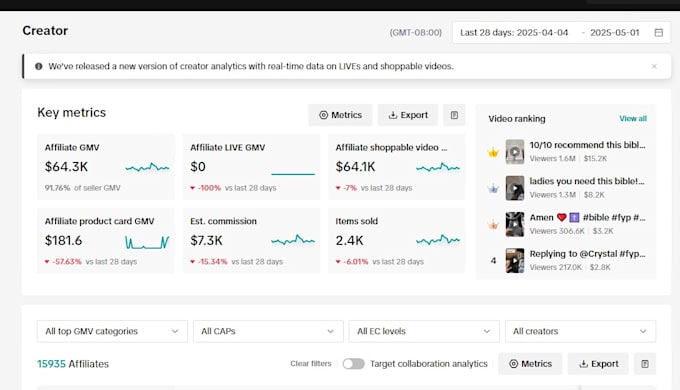
Task: Click the Affiliate shoppable video sparkline
Action: (438, 167)
